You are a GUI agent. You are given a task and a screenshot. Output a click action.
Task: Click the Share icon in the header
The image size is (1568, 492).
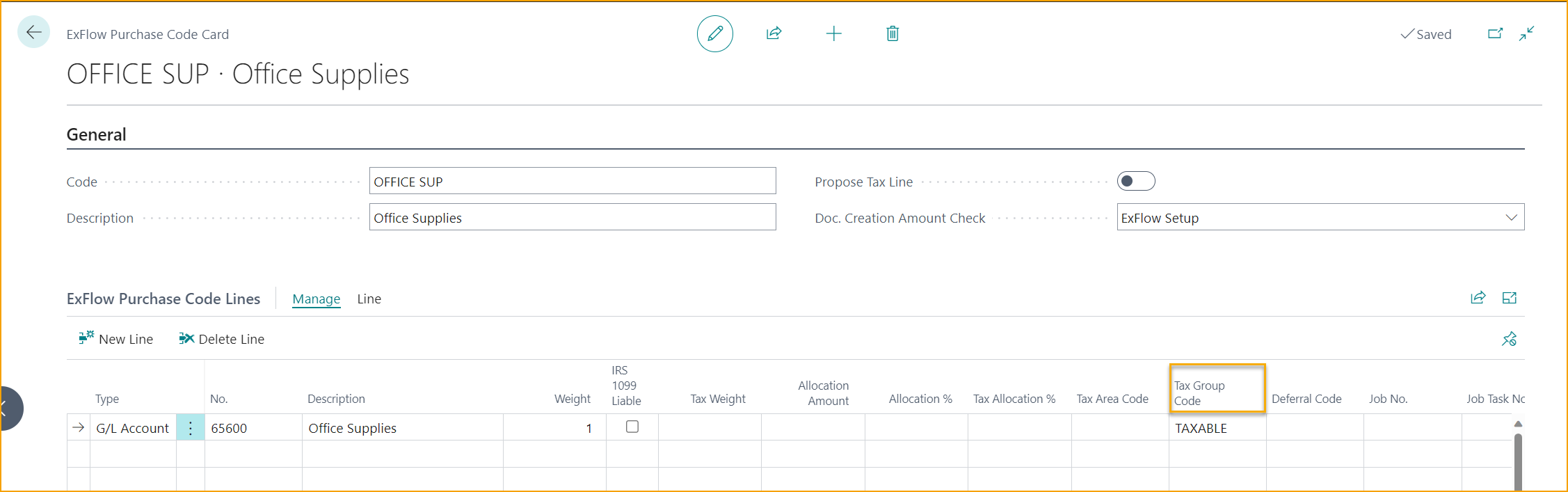pos(774,33)
